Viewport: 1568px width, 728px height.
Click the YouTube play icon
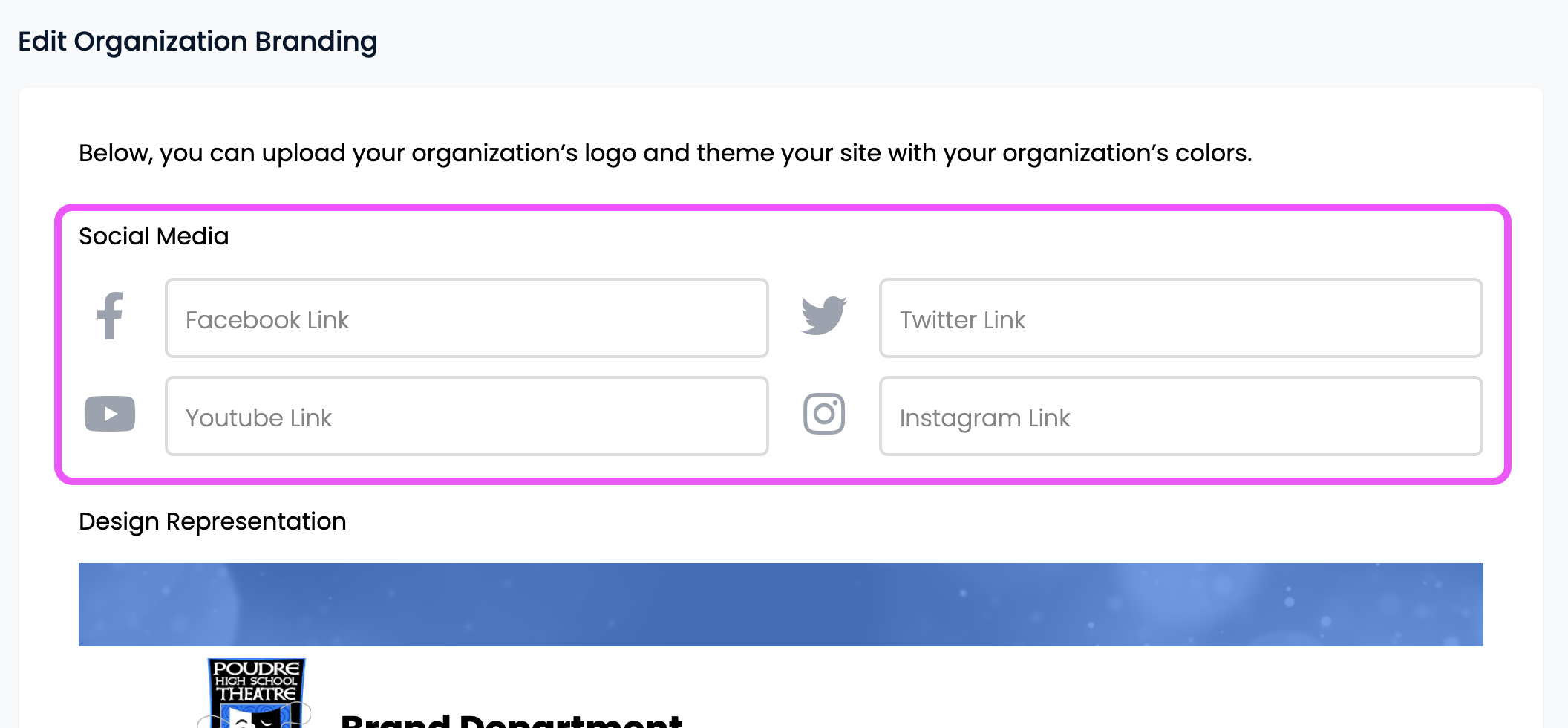110,414
